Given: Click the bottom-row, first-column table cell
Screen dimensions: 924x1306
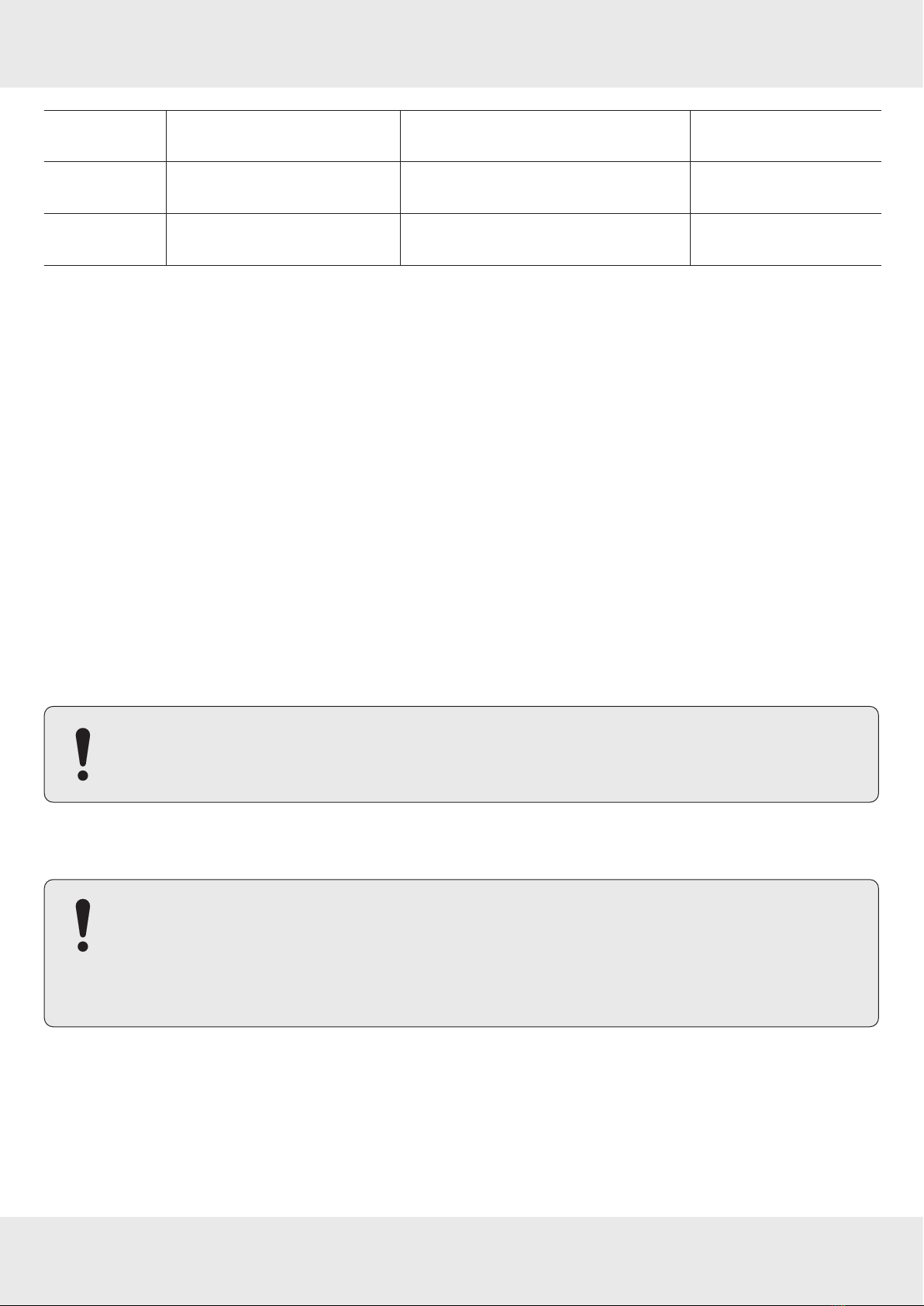Looking at the screenshot, I should (105, 239).
